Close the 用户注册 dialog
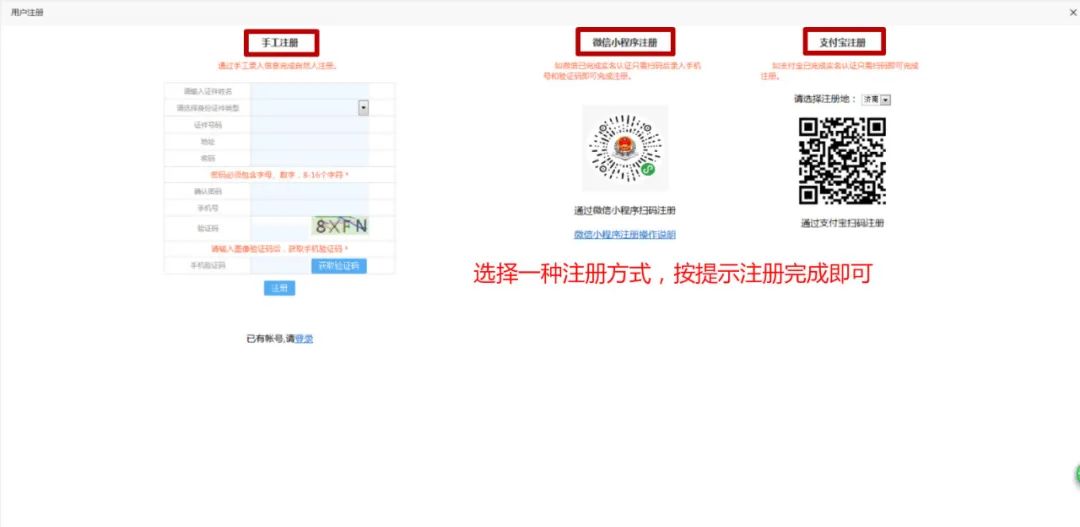This screenshot has height=527, width=1080. click(x=1072, y=12)
